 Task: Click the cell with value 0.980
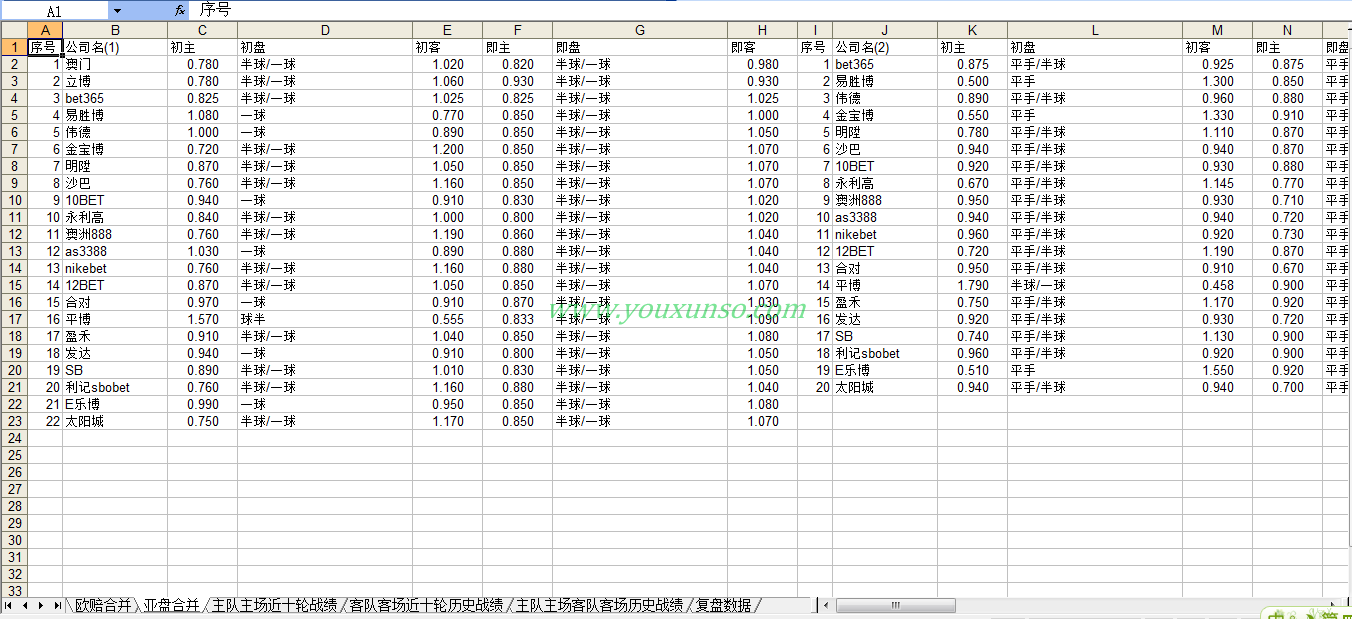763,64
